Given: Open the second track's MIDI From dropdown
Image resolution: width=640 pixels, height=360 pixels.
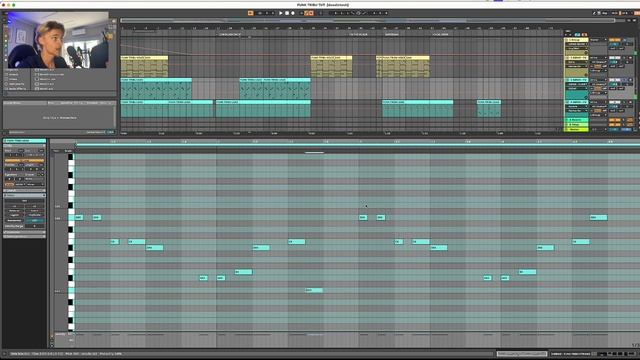Looking at the screenshot, I should point(598,58).
